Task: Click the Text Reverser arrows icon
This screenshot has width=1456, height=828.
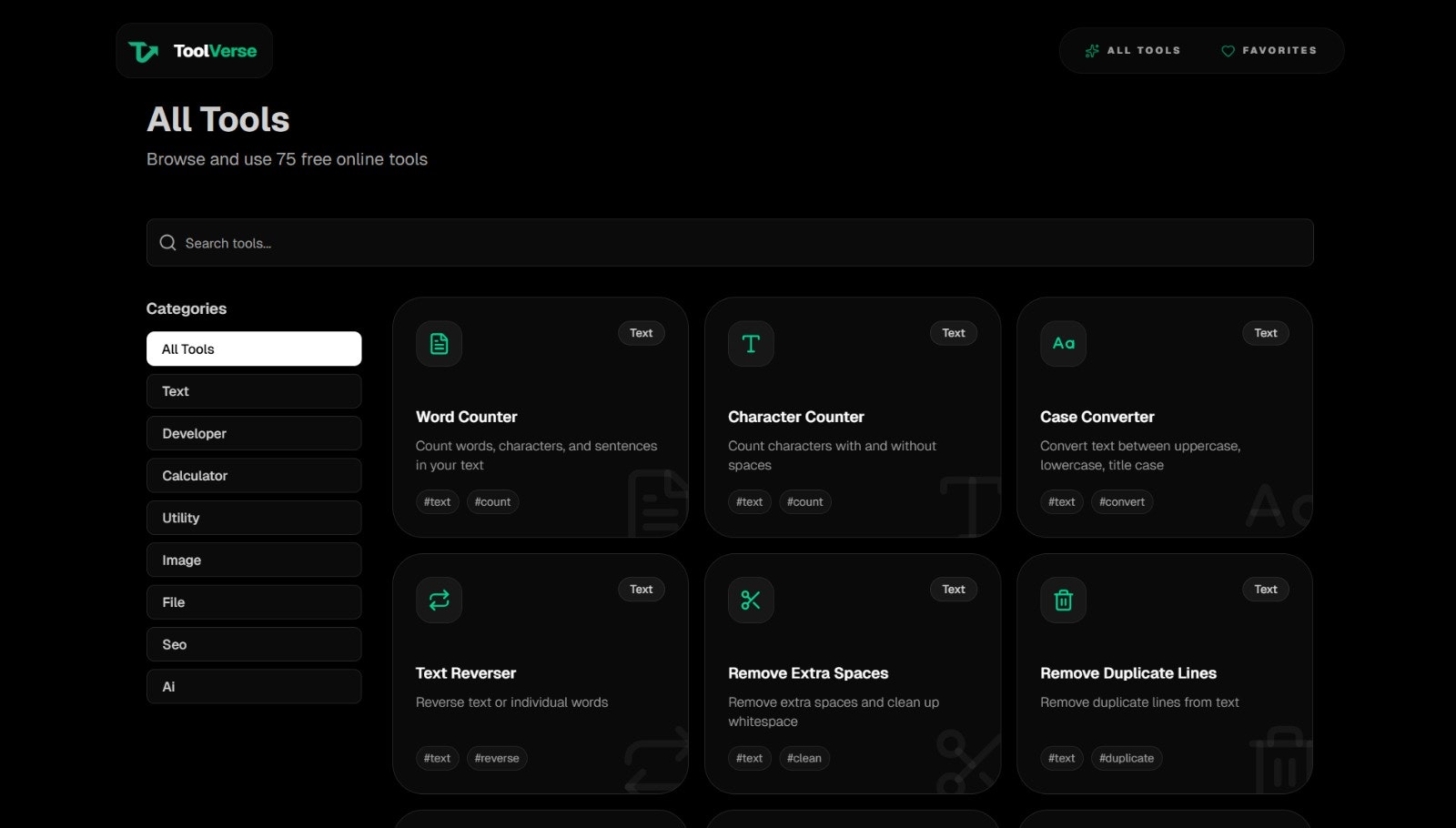Action: point(439,601)
